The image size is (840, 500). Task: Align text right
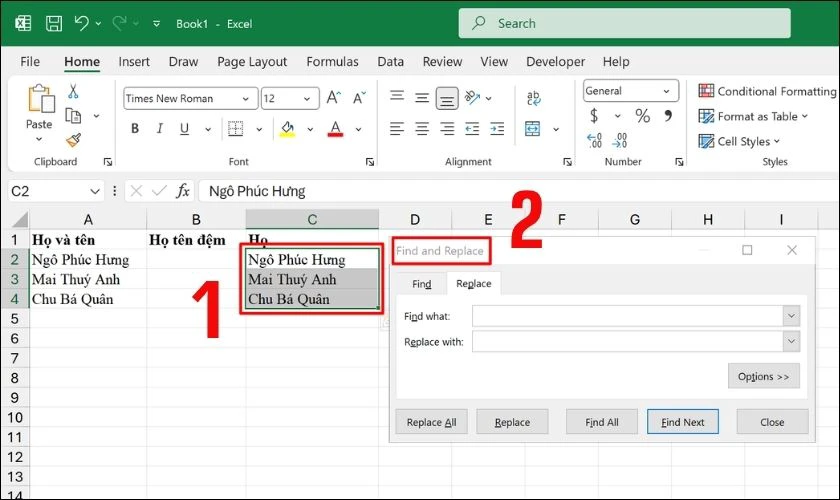tap(447, 129)
